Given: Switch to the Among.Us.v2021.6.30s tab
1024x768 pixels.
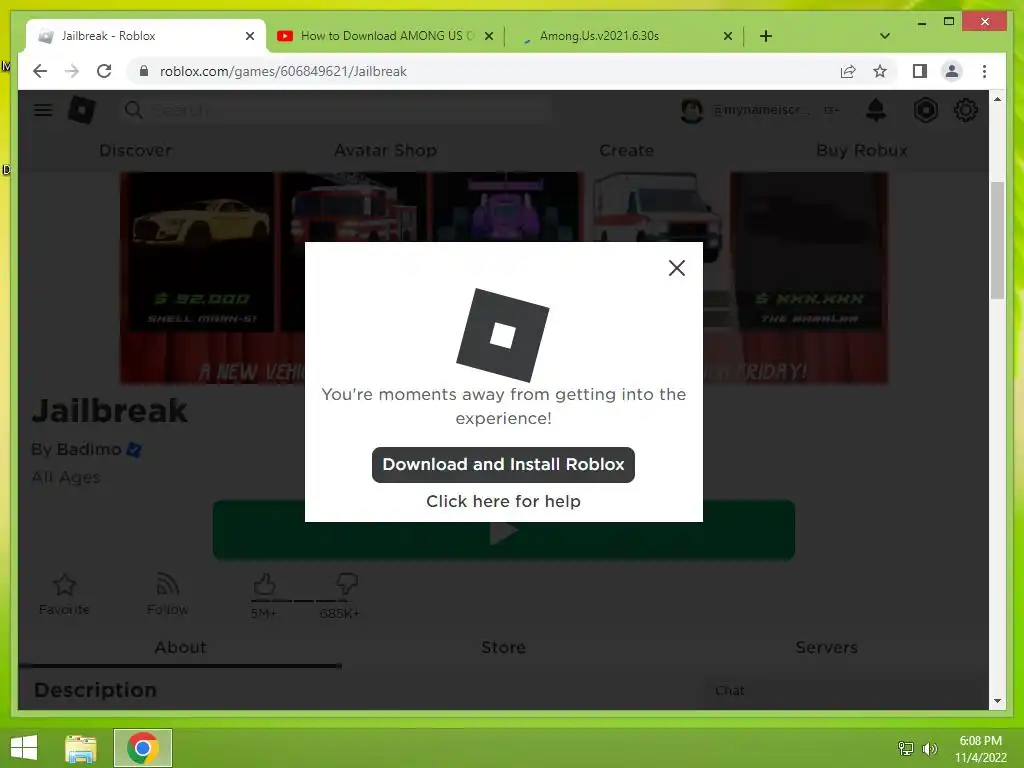Looking at the screenshot, I should (624, 36).
